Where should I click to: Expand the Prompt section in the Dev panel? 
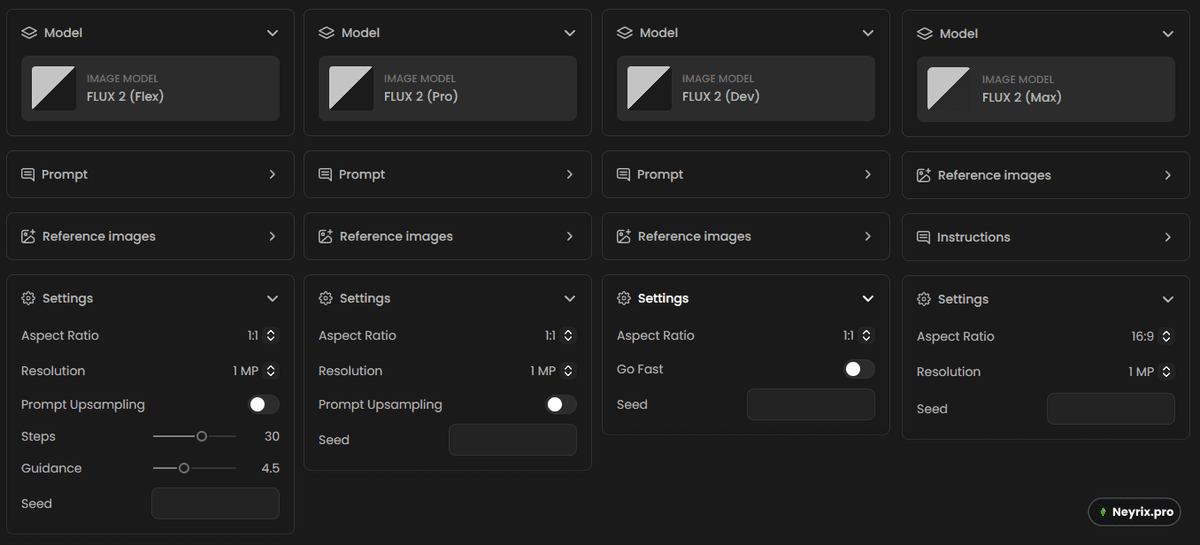[868, 174]
